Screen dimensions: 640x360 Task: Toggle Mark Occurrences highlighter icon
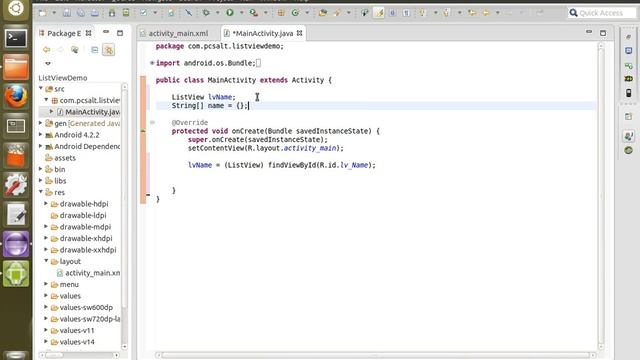(x=379, y=13)
